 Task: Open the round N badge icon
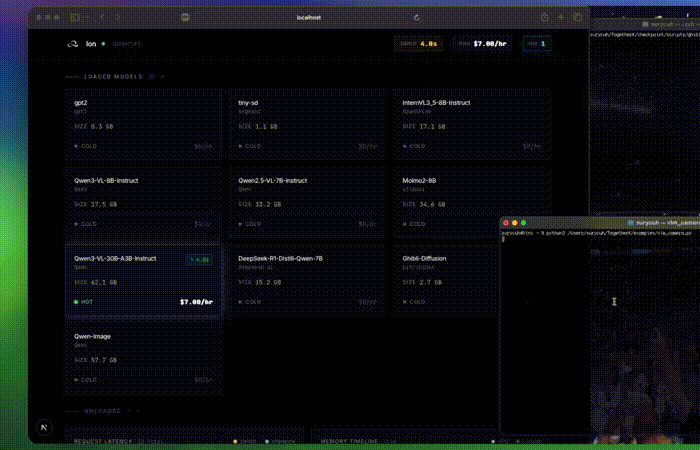44,427
